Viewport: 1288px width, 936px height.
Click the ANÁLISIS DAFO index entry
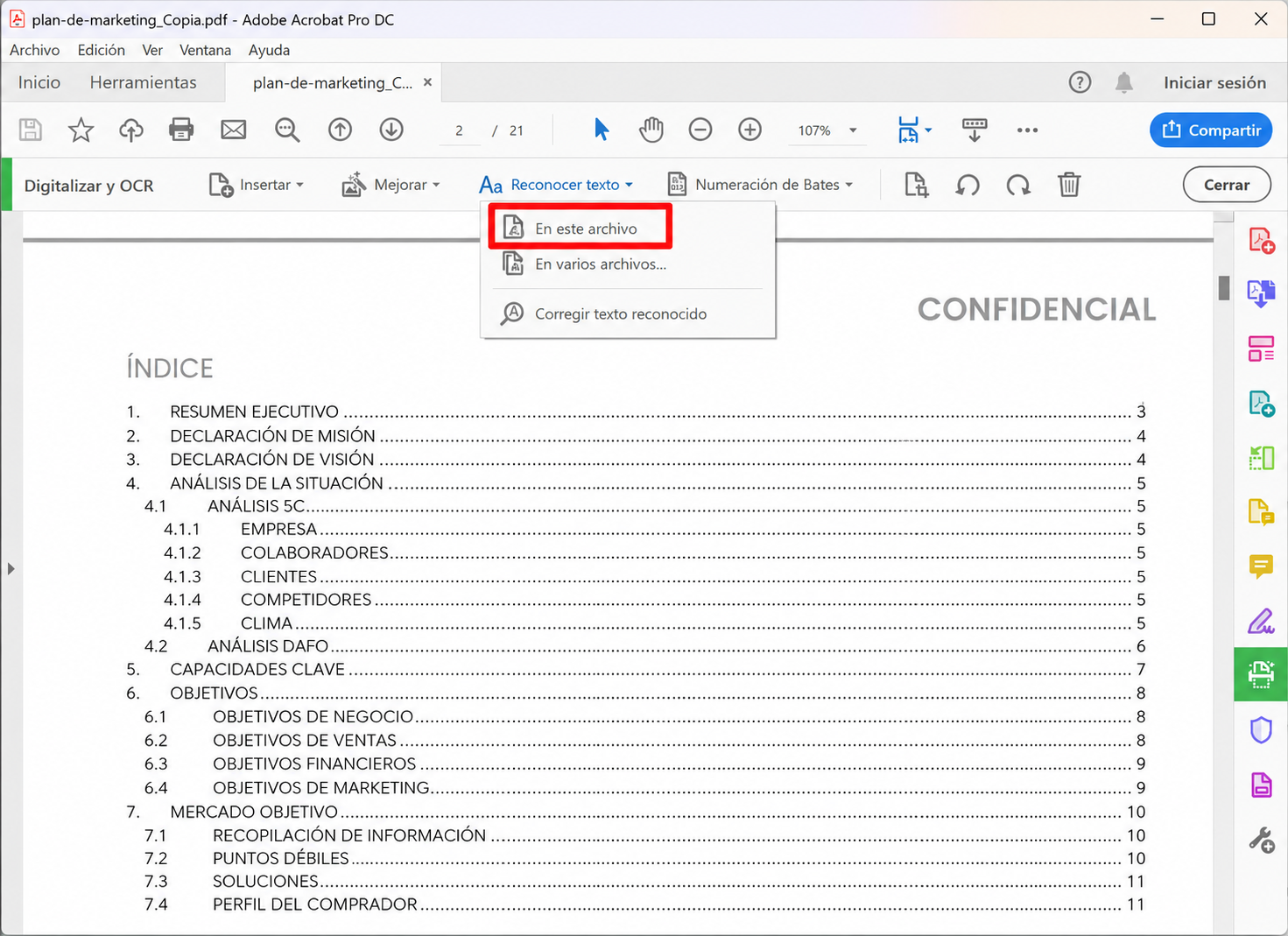[x=645, y=646]
